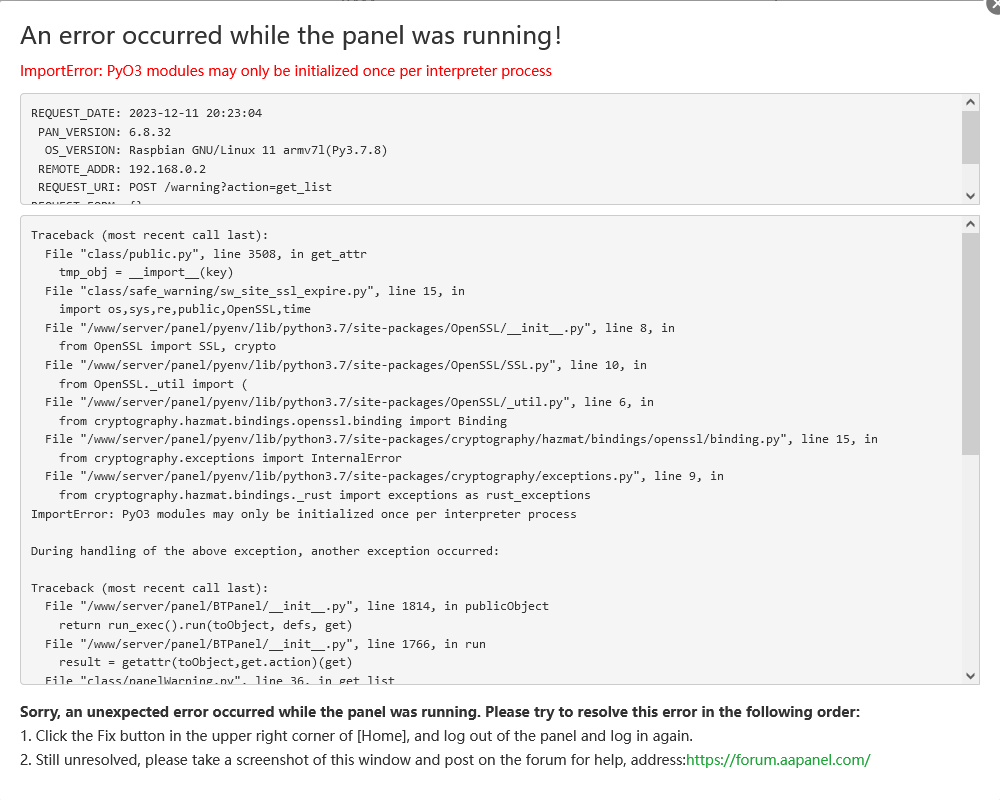Click the REQUEST_DATE line
The image size is (1000, 800).
[146, 114]
